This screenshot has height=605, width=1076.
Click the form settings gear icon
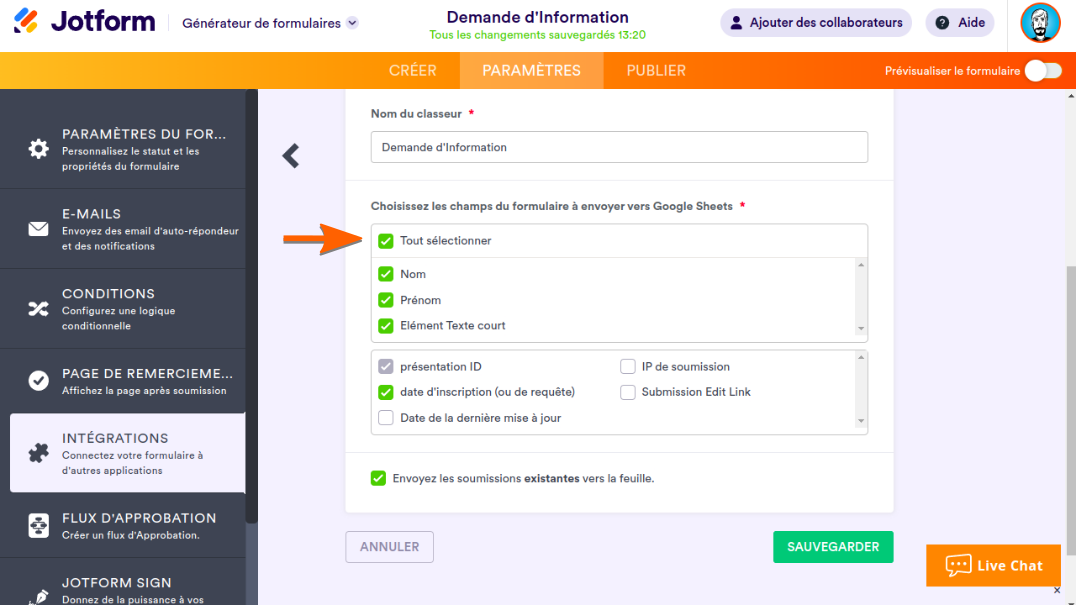[38, 149]
